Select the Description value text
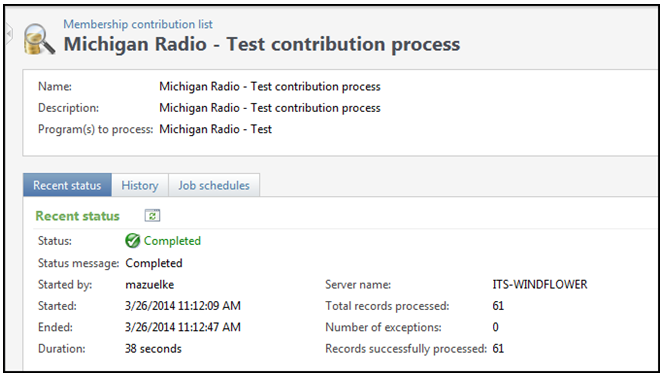Viewport: 664px width, 376px height. 270,108
